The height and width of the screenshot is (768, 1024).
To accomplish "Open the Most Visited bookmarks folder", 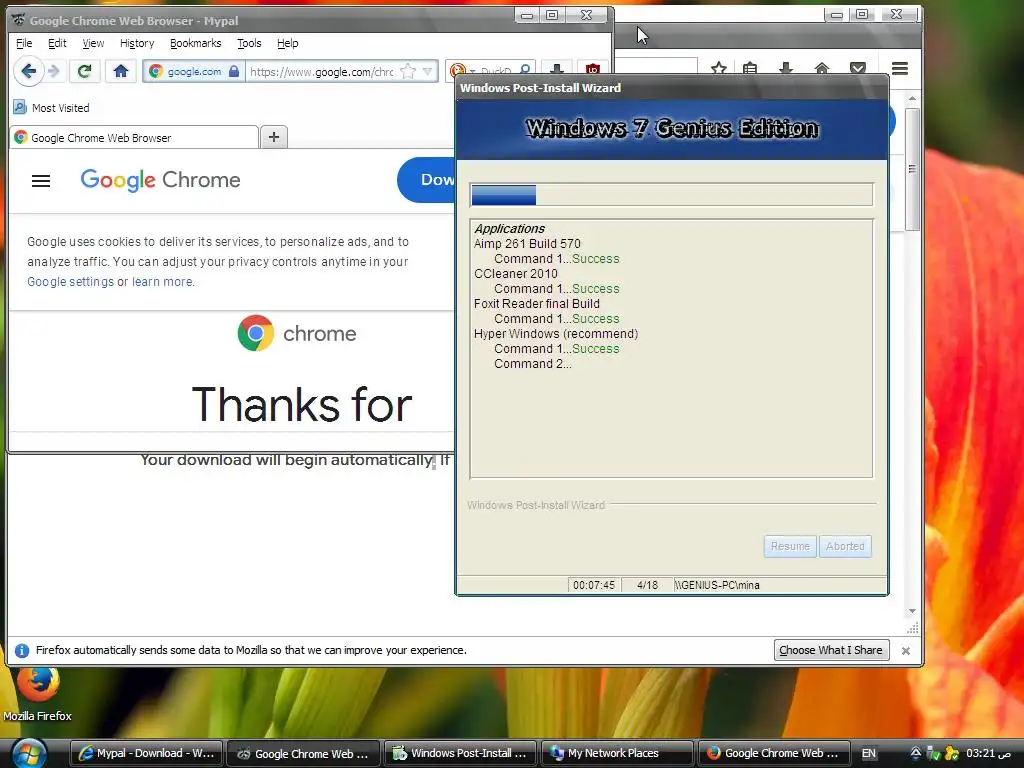I will click(x=52, y=108).
